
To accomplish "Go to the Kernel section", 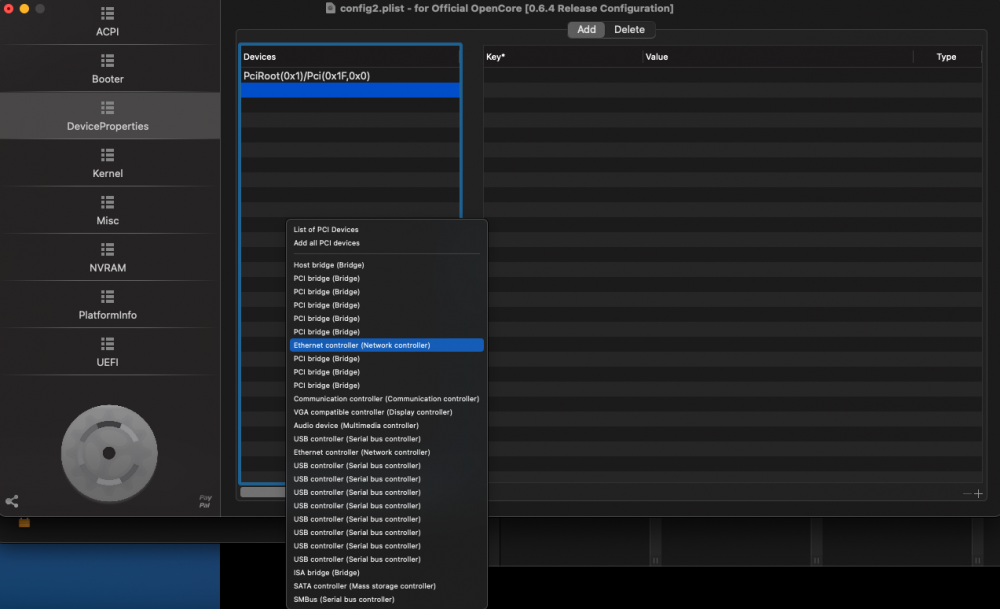I will pos(107,163).
